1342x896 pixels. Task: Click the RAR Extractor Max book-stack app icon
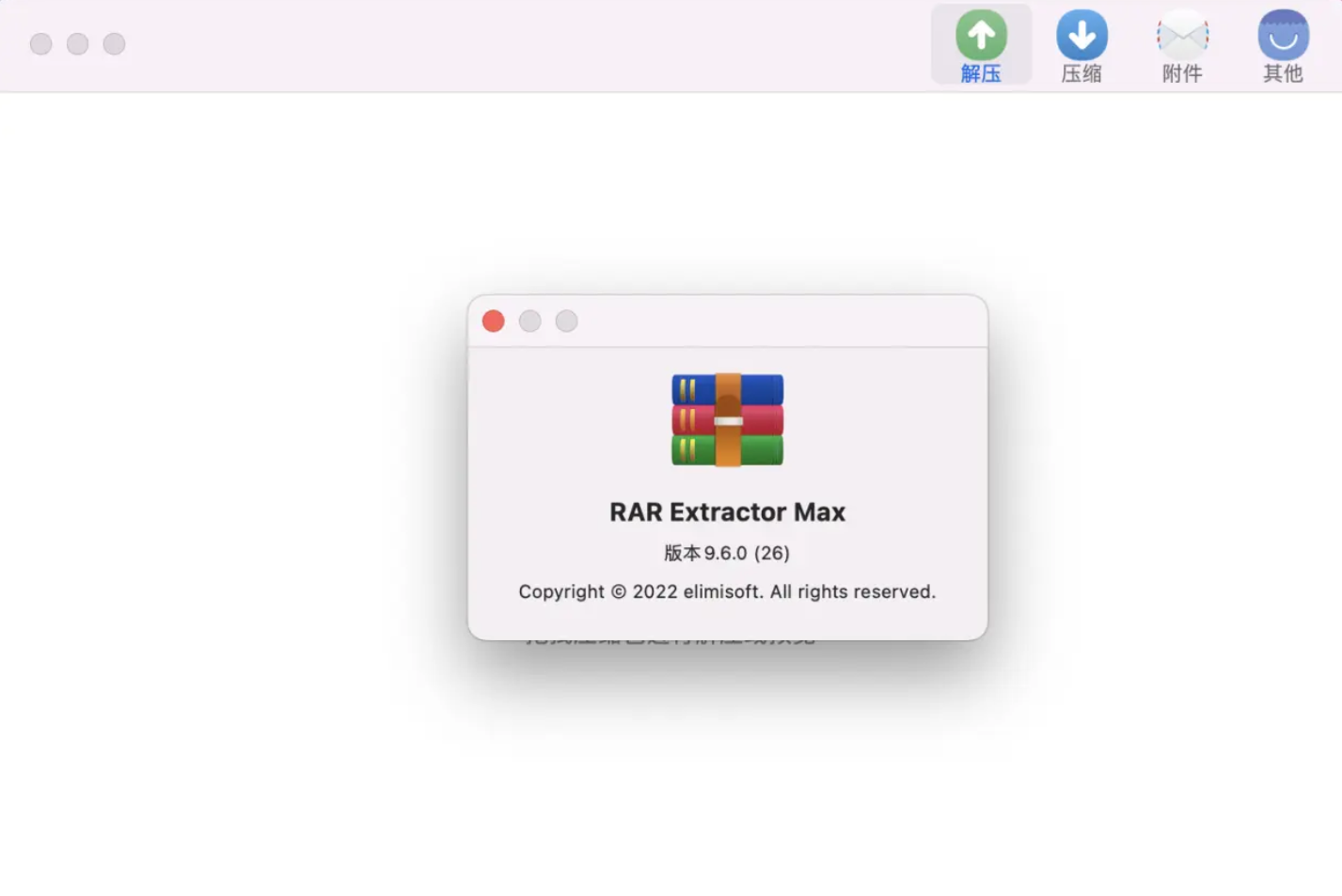point(727,420)
